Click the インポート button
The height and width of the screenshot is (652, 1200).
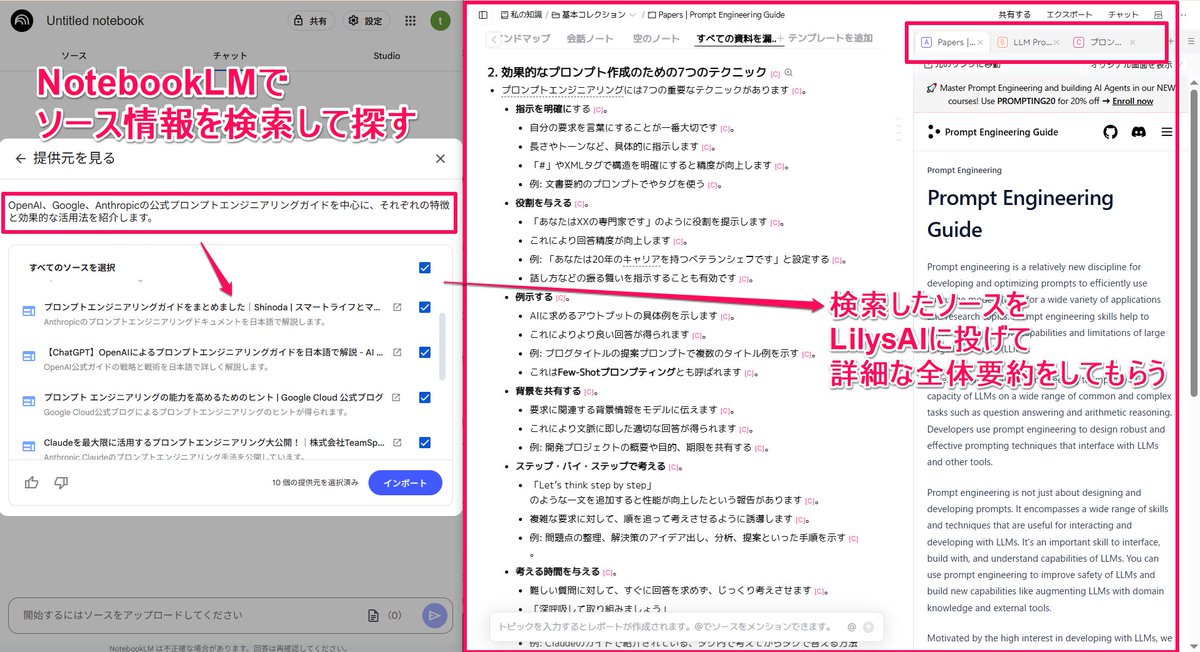click(x=405, y=483)
